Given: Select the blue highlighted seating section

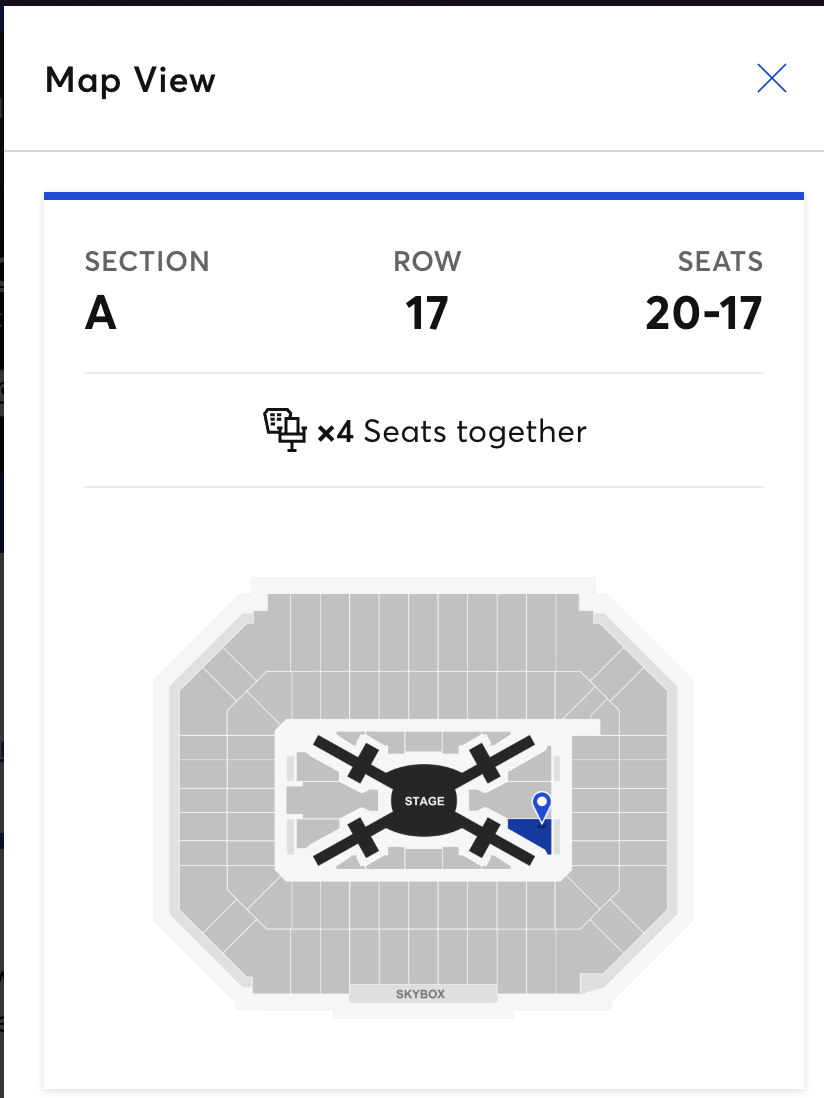Looking at the screenshot, I should [533, 834].
